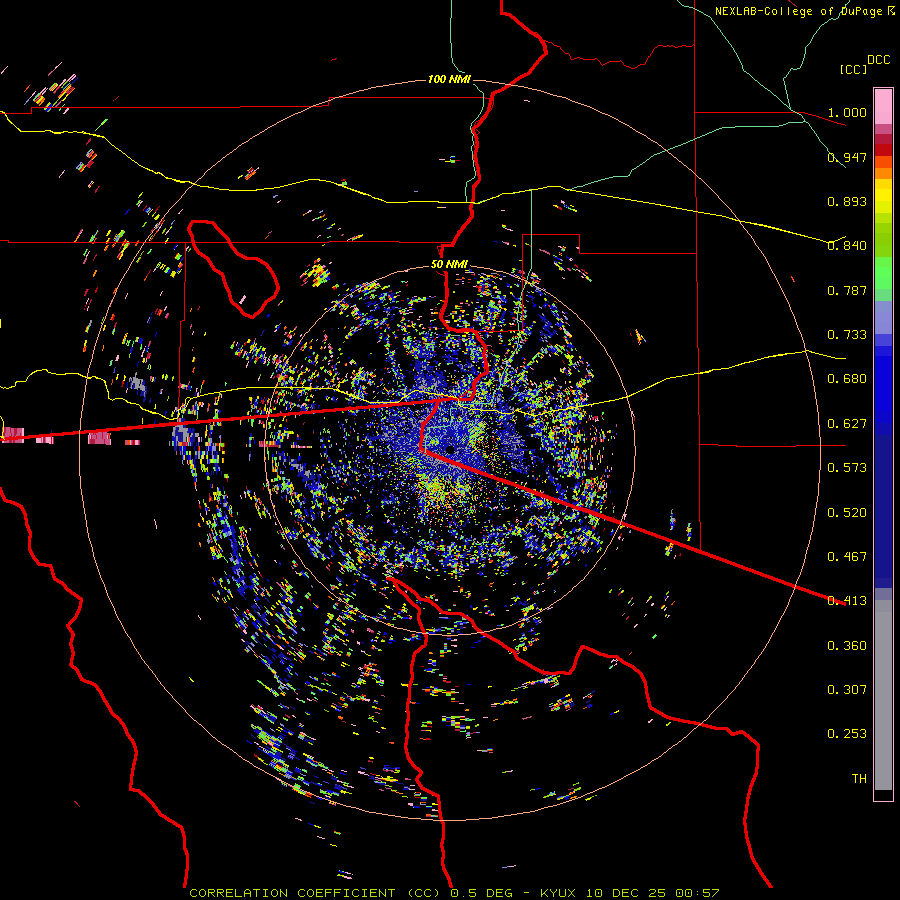Click the 0.627 color scale label

(x=847, y=423)
